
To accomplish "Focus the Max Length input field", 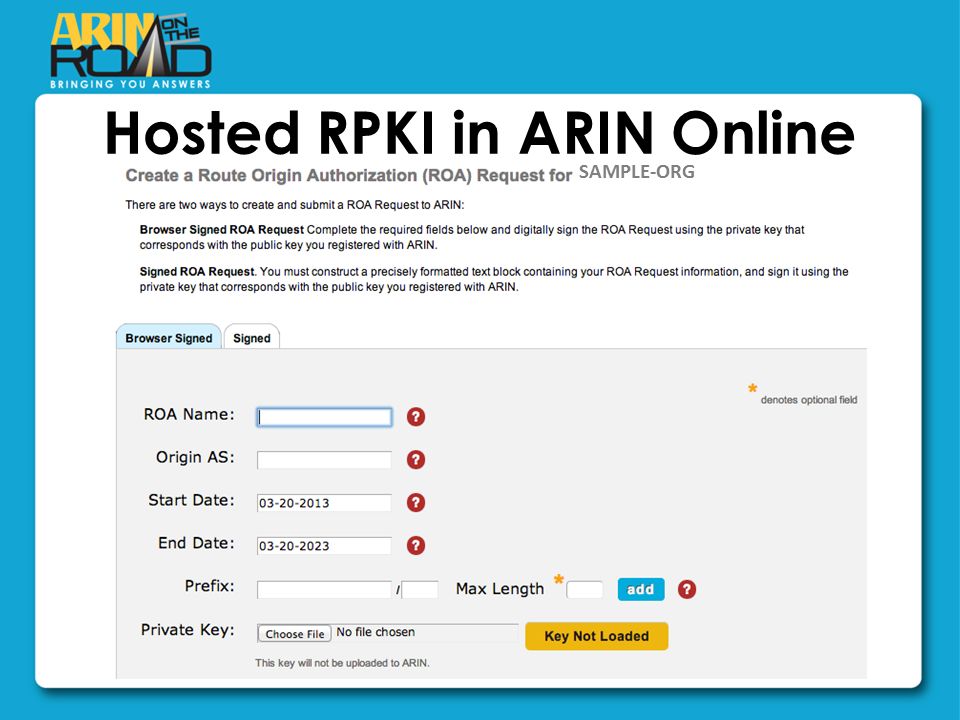I will tap(585, 590).
